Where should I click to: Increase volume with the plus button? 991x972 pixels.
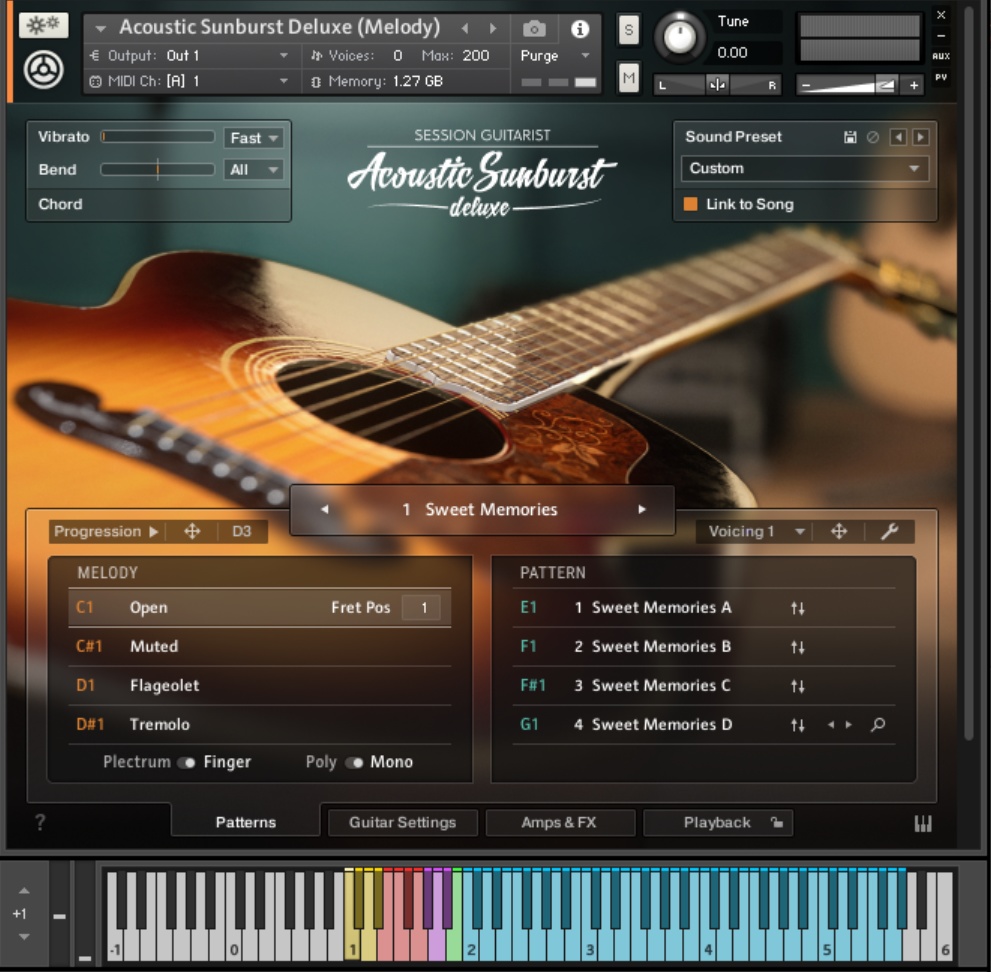coord(913,85)
